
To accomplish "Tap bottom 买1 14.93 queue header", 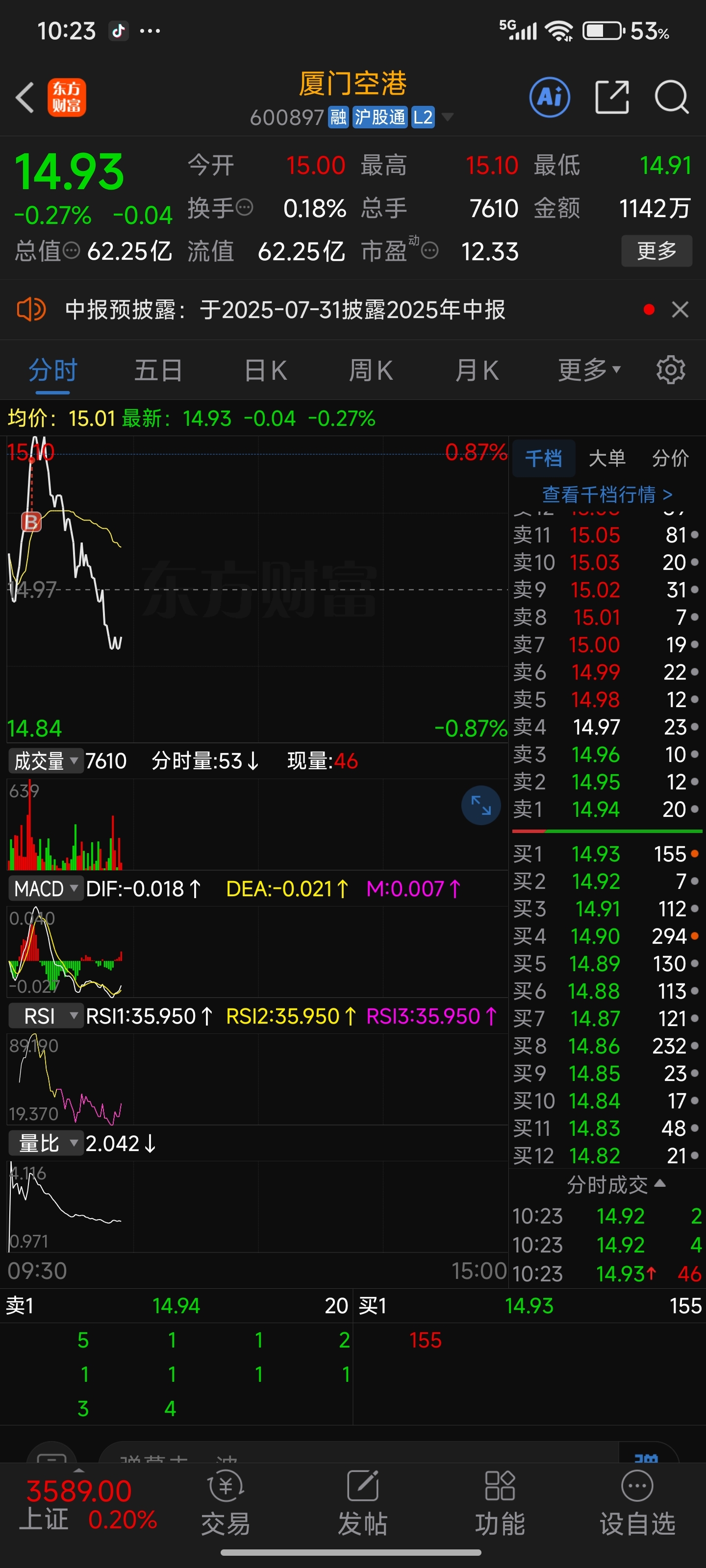I will click(x=530, y=1306).
